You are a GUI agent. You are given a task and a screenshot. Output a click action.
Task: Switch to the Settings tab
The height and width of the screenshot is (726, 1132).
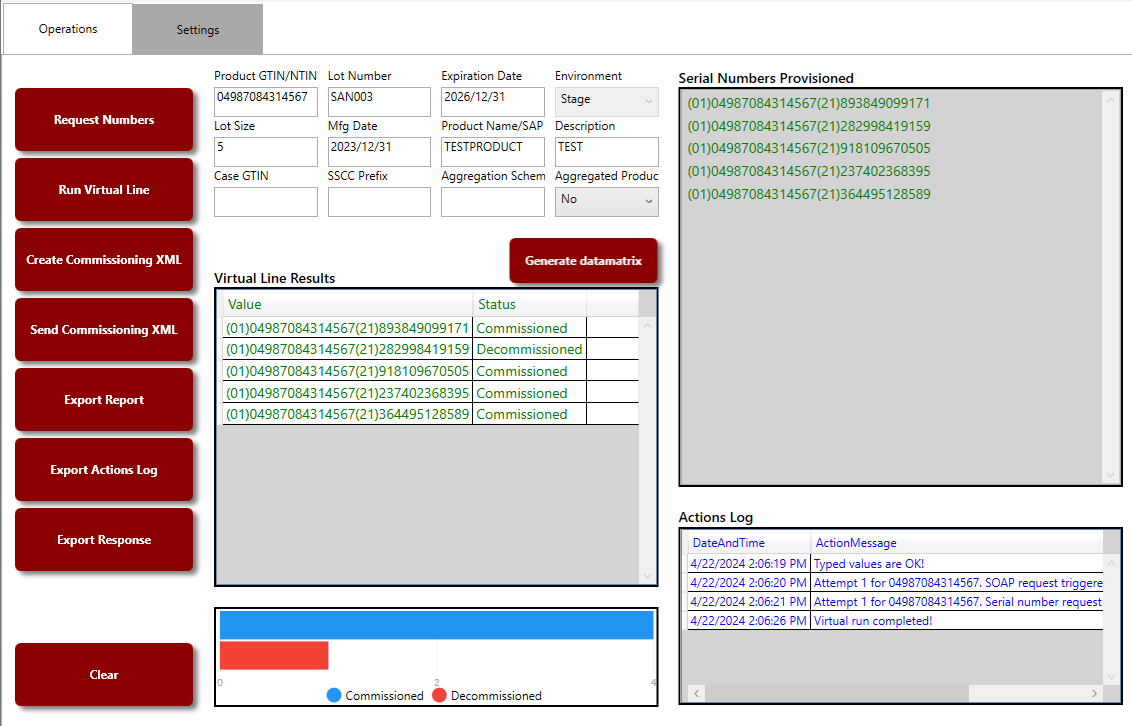[198, 30]
